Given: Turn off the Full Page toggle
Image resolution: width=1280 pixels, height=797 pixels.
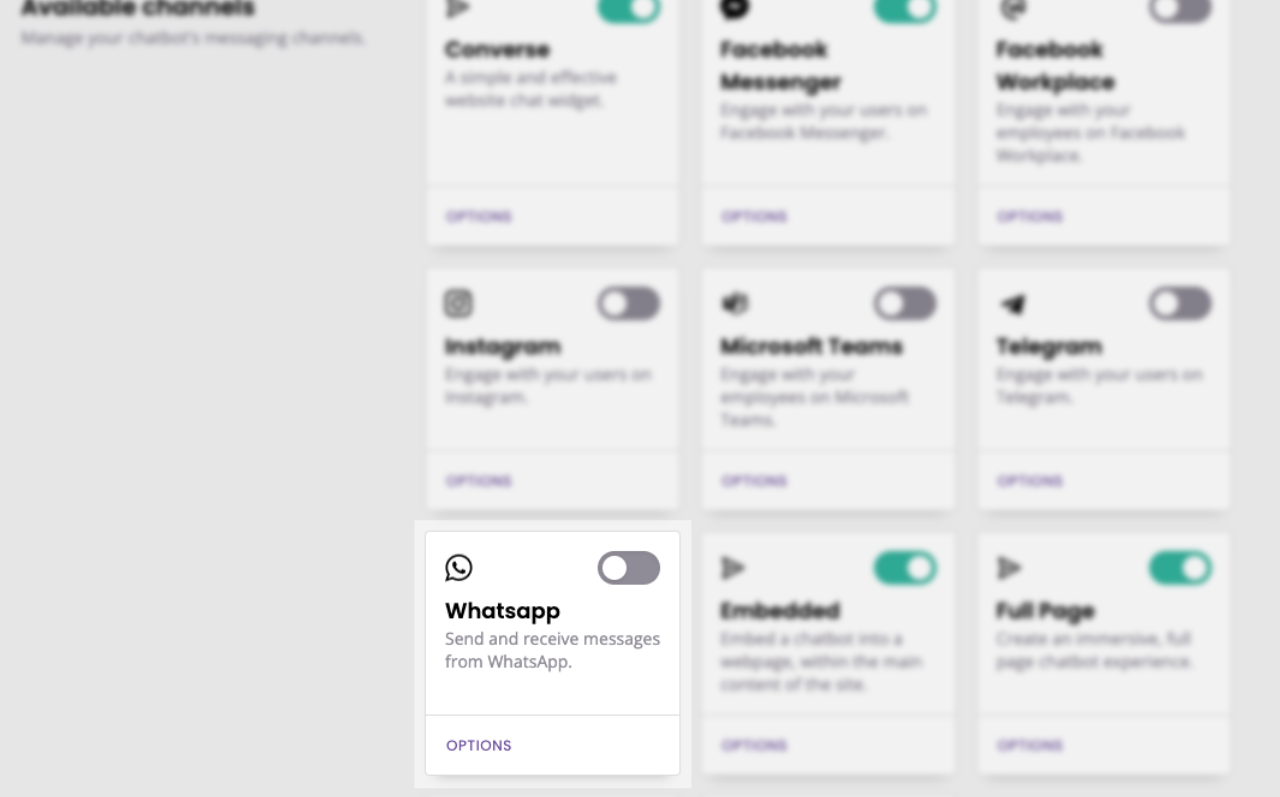Looking at the screenshot, I should pyautogui.click(x=1180, y=568).
